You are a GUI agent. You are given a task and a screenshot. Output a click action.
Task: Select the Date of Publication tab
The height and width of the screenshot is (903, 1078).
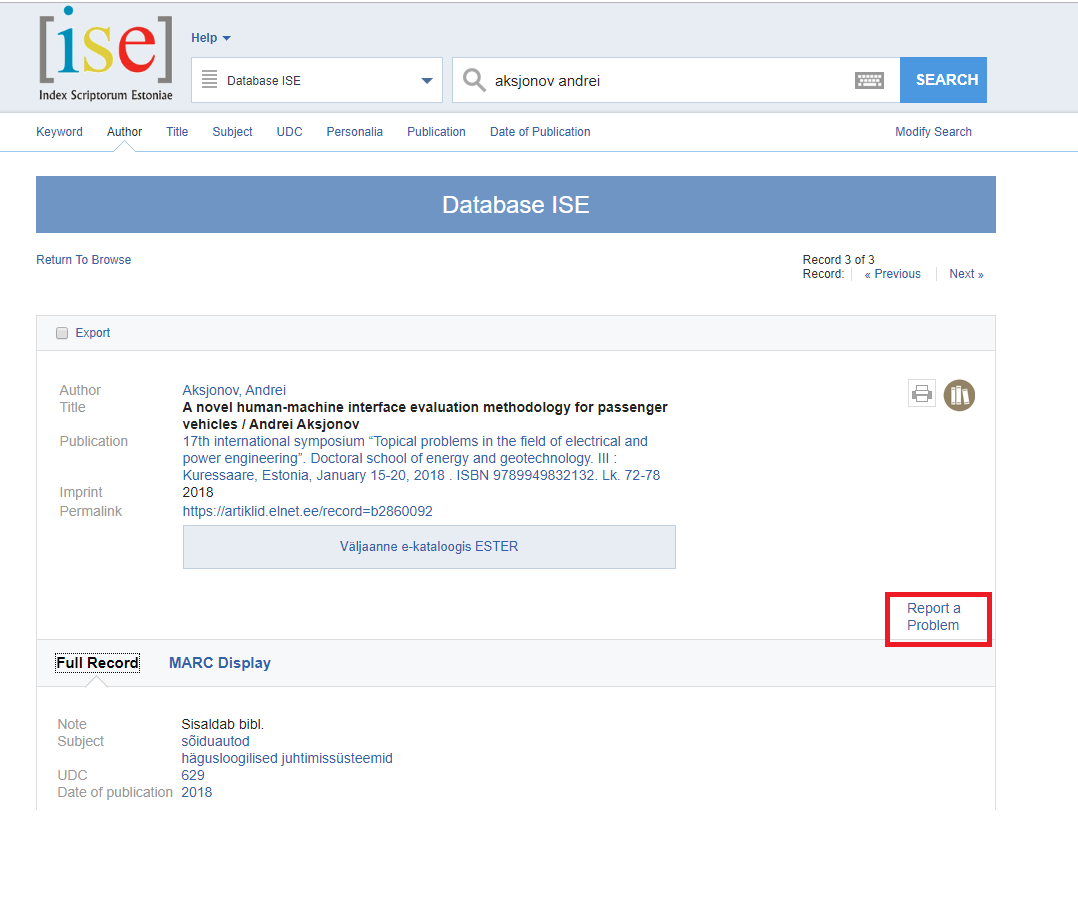(540, 131)
